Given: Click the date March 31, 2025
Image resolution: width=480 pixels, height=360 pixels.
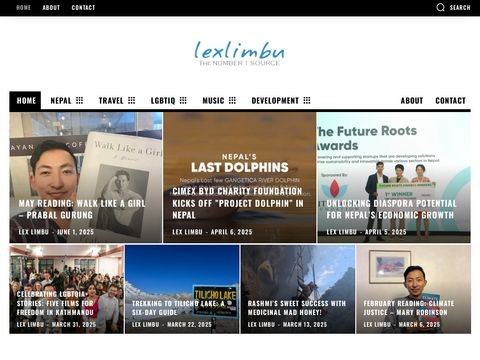Looking at the screenshot, I should [x=74, y=324].
